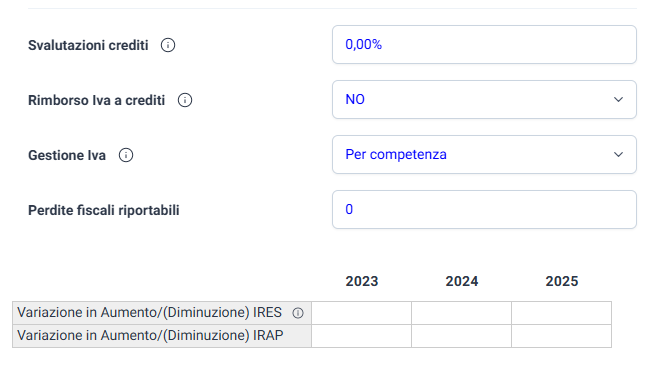
Task: Click info icon next to Svalutazioni crediti
Action: [168, 45]
